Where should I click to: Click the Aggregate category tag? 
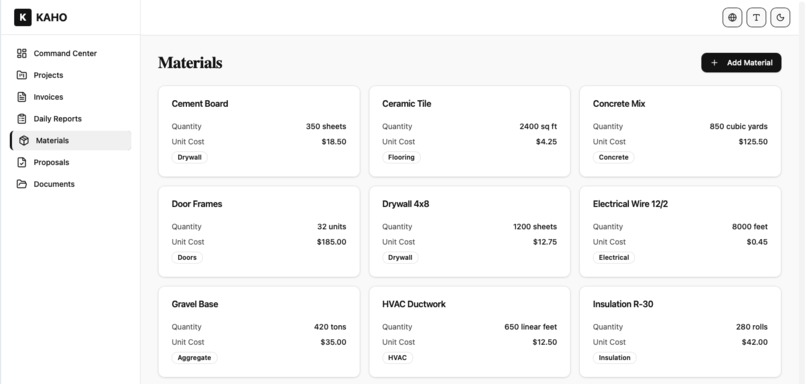tap(194, 358)
